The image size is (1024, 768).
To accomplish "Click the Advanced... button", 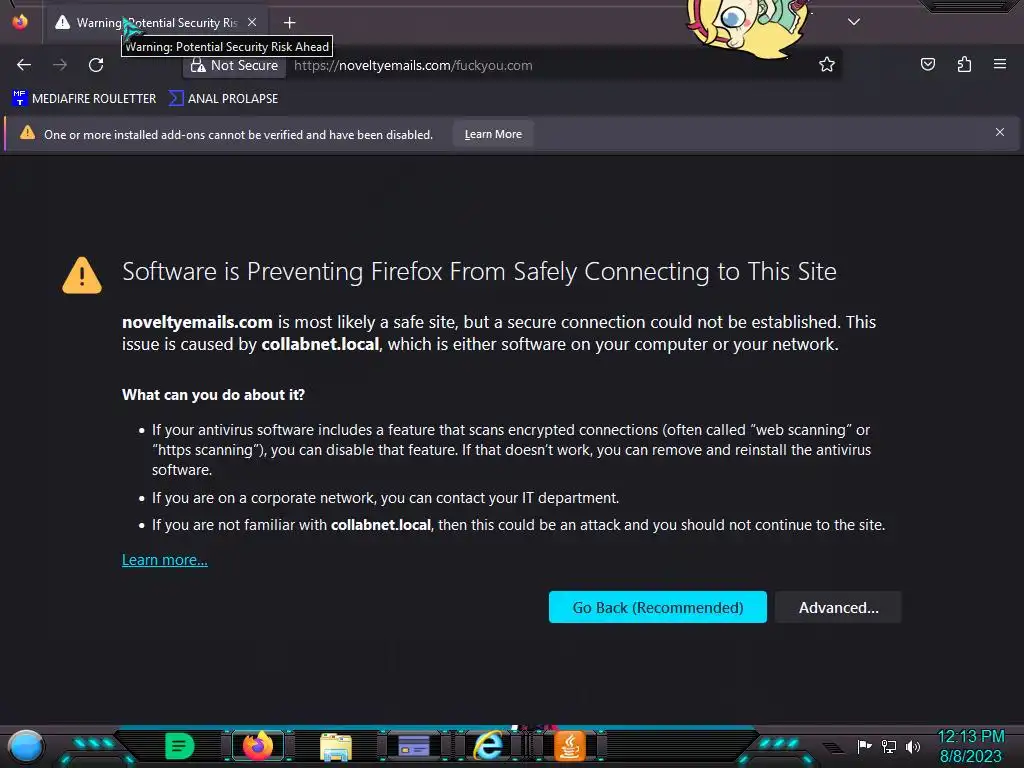I will [839, 607].
